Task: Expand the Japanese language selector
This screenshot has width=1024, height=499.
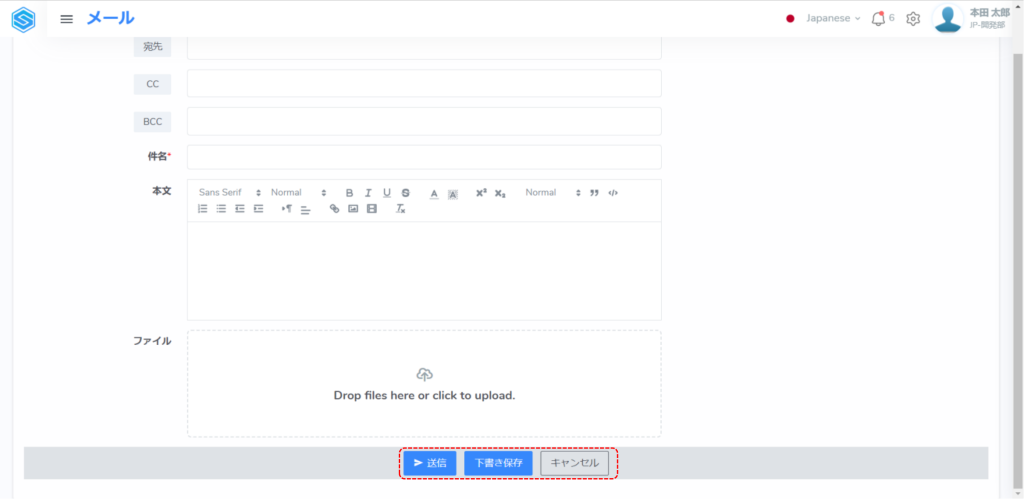Action: pos(825,18)
